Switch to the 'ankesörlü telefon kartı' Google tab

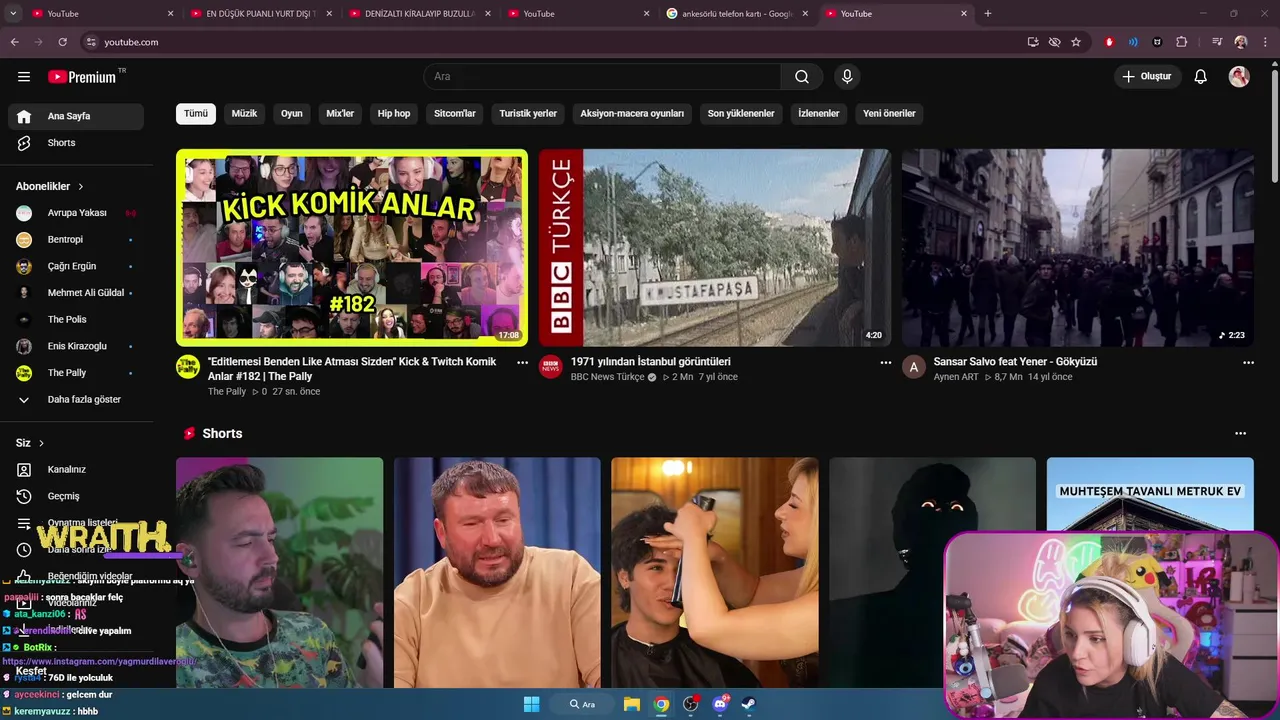click(737, 13)
